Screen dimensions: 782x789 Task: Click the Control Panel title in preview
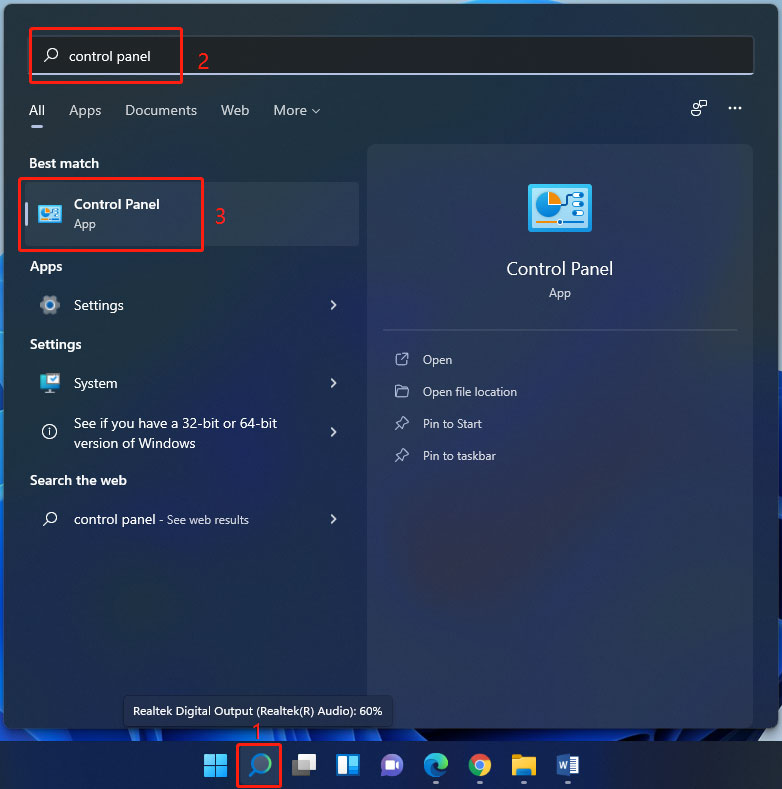[560, 269]
